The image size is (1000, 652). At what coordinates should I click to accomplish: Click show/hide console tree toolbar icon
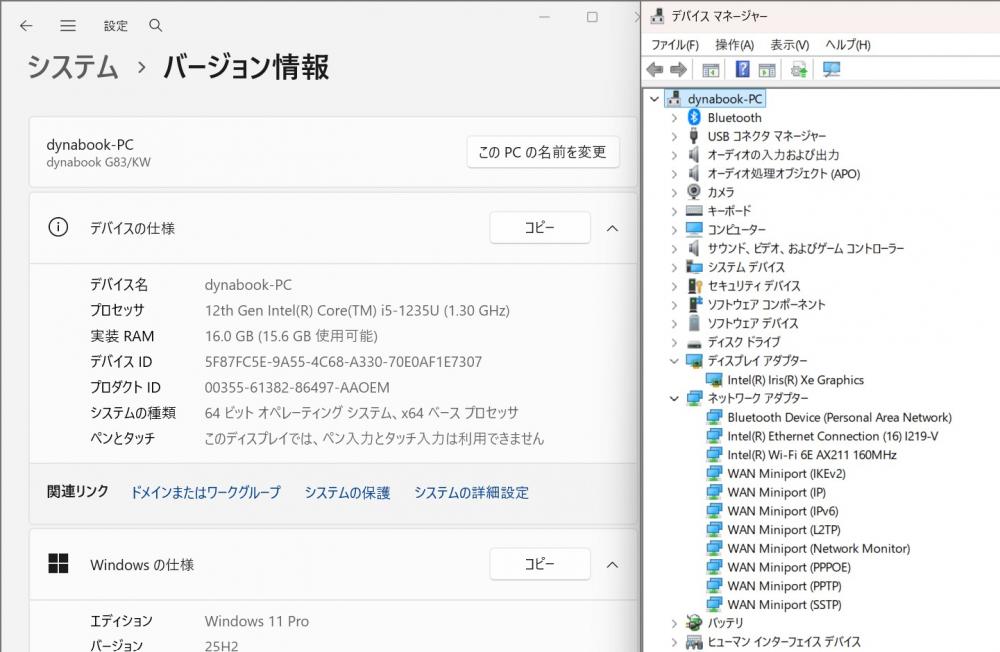pyautogui.click(x=710, y=70)
